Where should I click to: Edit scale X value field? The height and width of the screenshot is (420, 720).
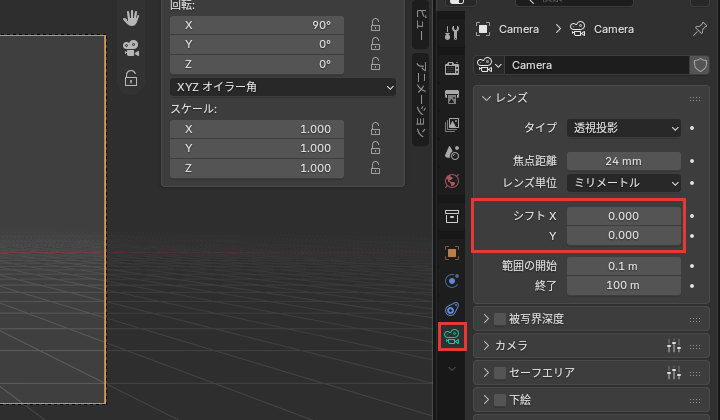click(257, 129)
